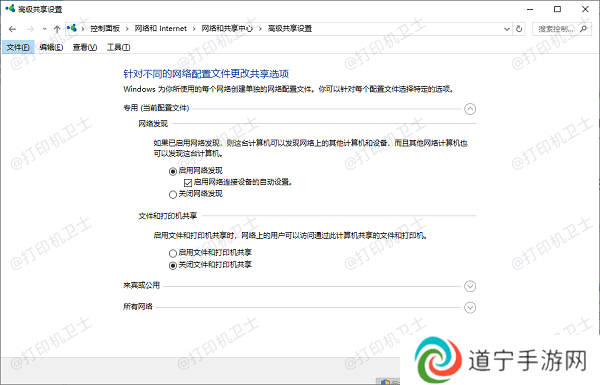Open the 查看(V) menu
600x385 pixels.
(85, 47)
